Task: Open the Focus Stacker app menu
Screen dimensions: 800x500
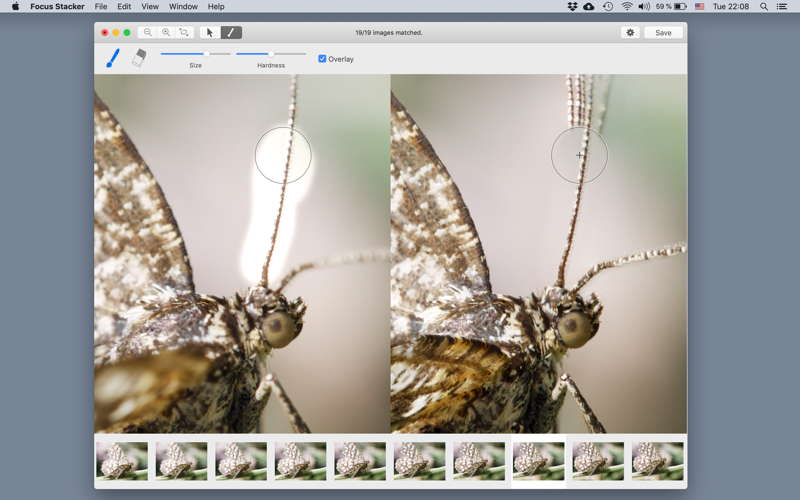Action: coord(57,7)
